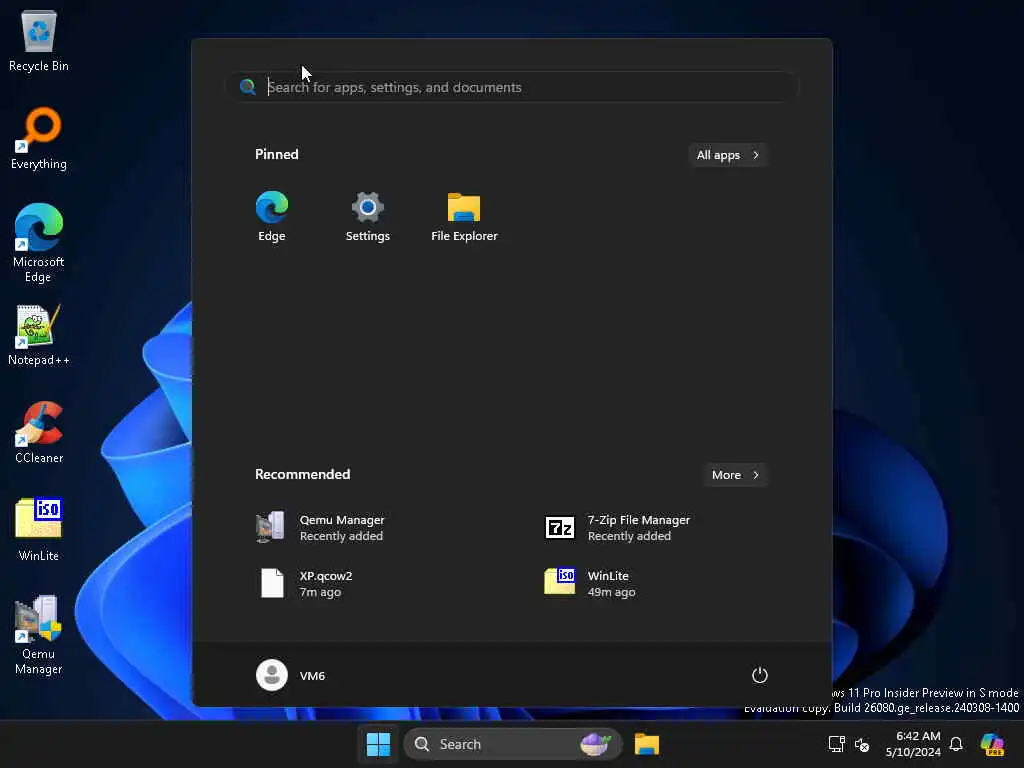
Task: Click the chevron beside All apps
Action: point(756,155)
